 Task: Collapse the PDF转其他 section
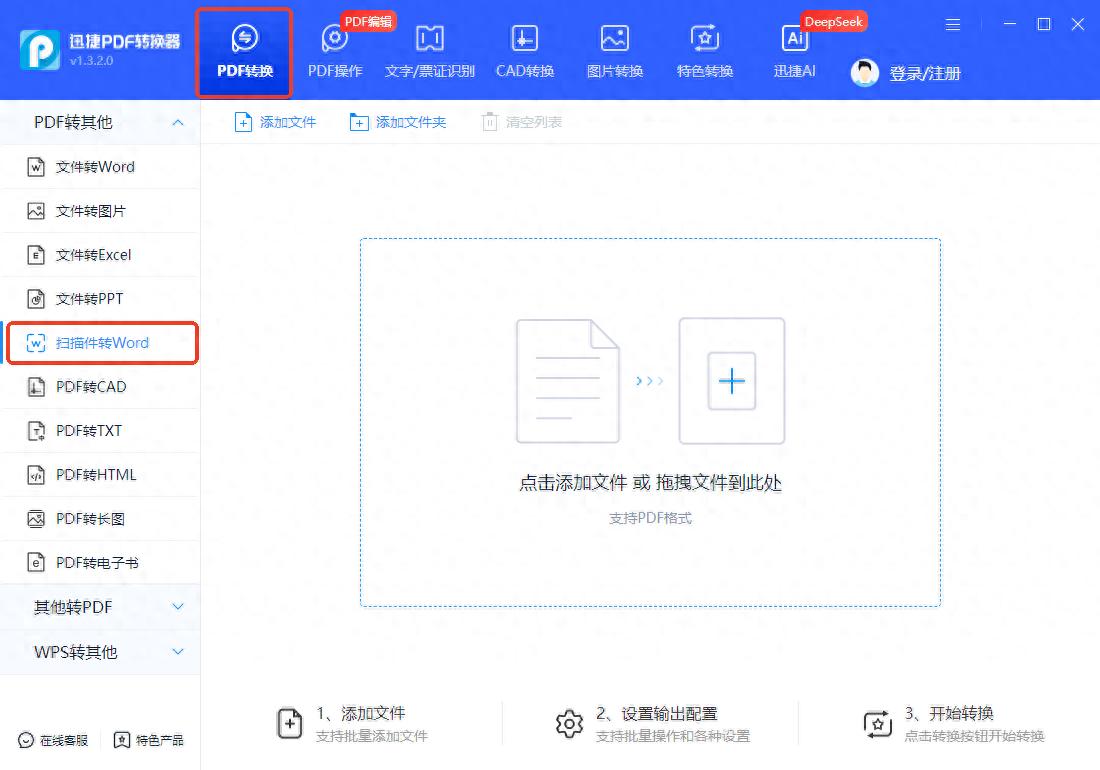coord(178,122)
